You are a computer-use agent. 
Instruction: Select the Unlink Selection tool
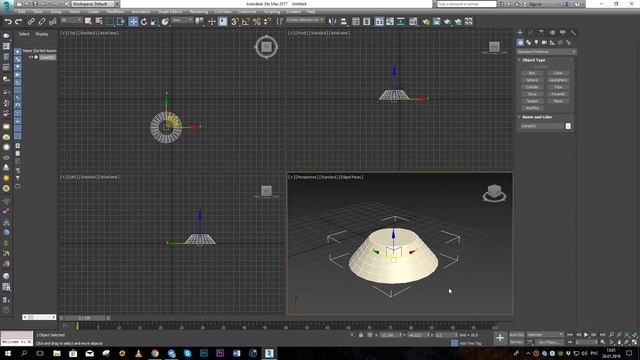coord(42,21)
